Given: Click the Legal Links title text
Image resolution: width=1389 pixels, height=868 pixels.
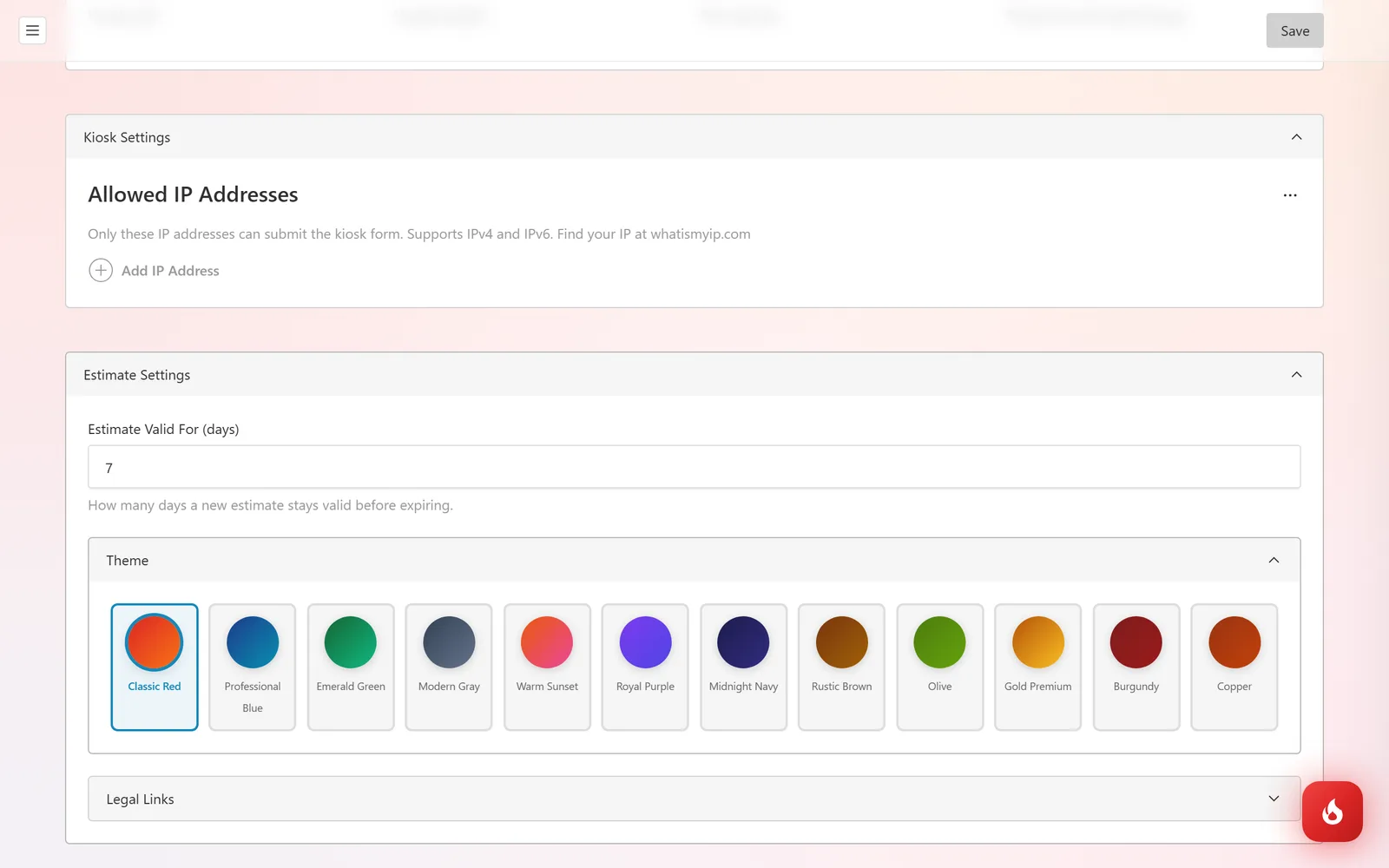Looking at the screenshot, I should point(140,799).
